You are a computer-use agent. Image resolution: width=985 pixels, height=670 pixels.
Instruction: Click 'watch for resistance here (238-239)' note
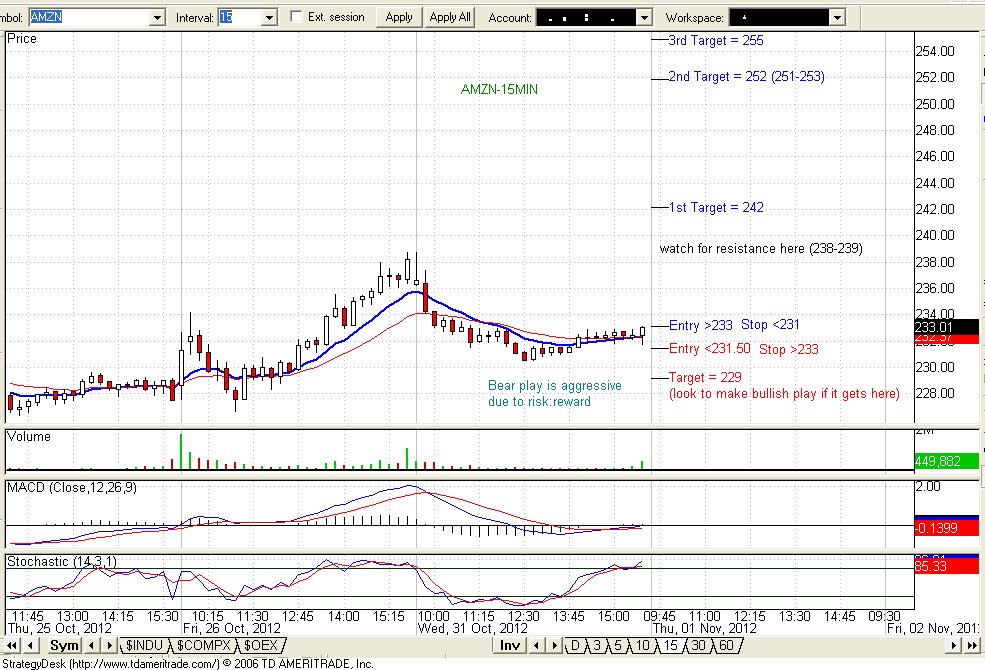click(761, 249)
